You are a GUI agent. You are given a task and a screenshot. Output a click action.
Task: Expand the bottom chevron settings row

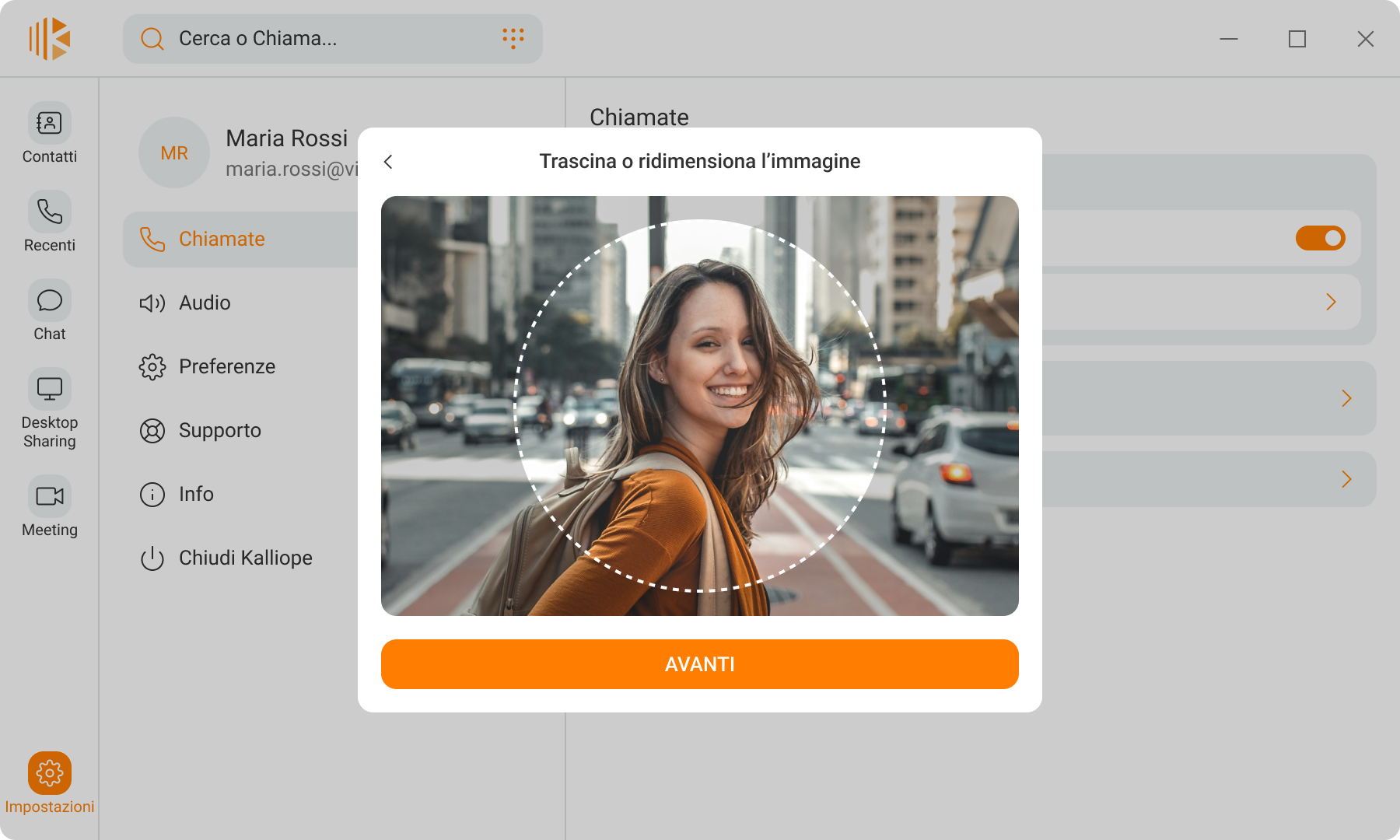tap(1346, 479)
